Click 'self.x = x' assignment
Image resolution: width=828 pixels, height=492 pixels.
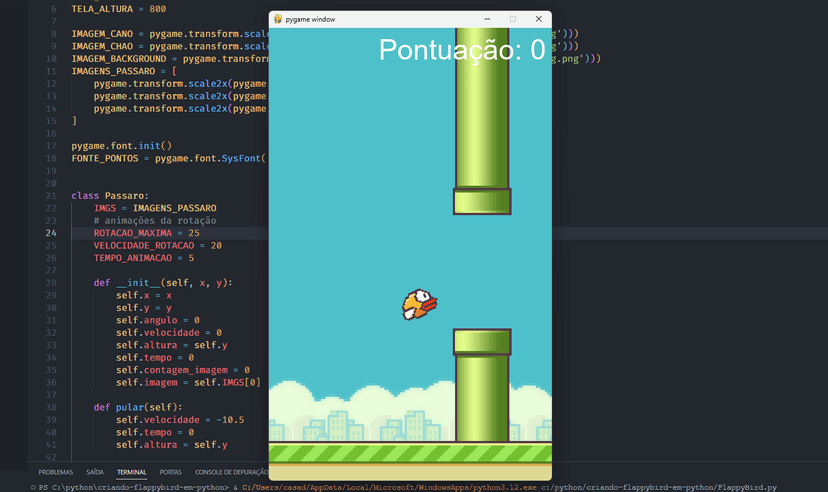(x=144, y=296)
